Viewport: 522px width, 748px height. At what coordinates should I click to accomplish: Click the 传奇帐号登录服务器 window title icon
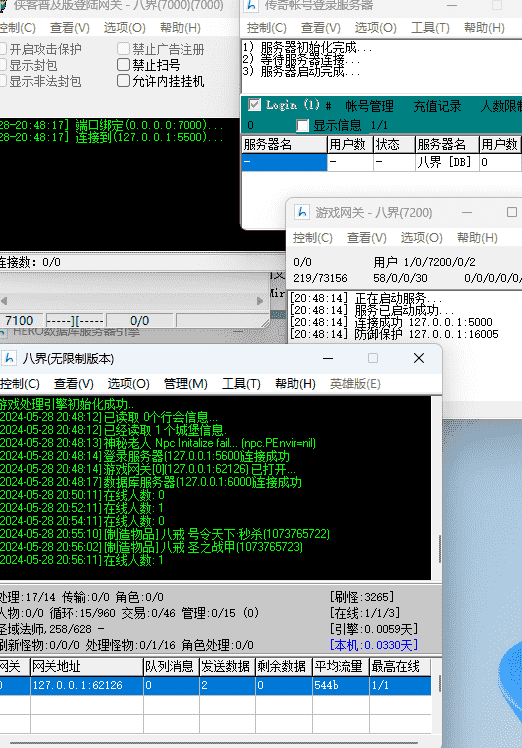coord(251,6)
